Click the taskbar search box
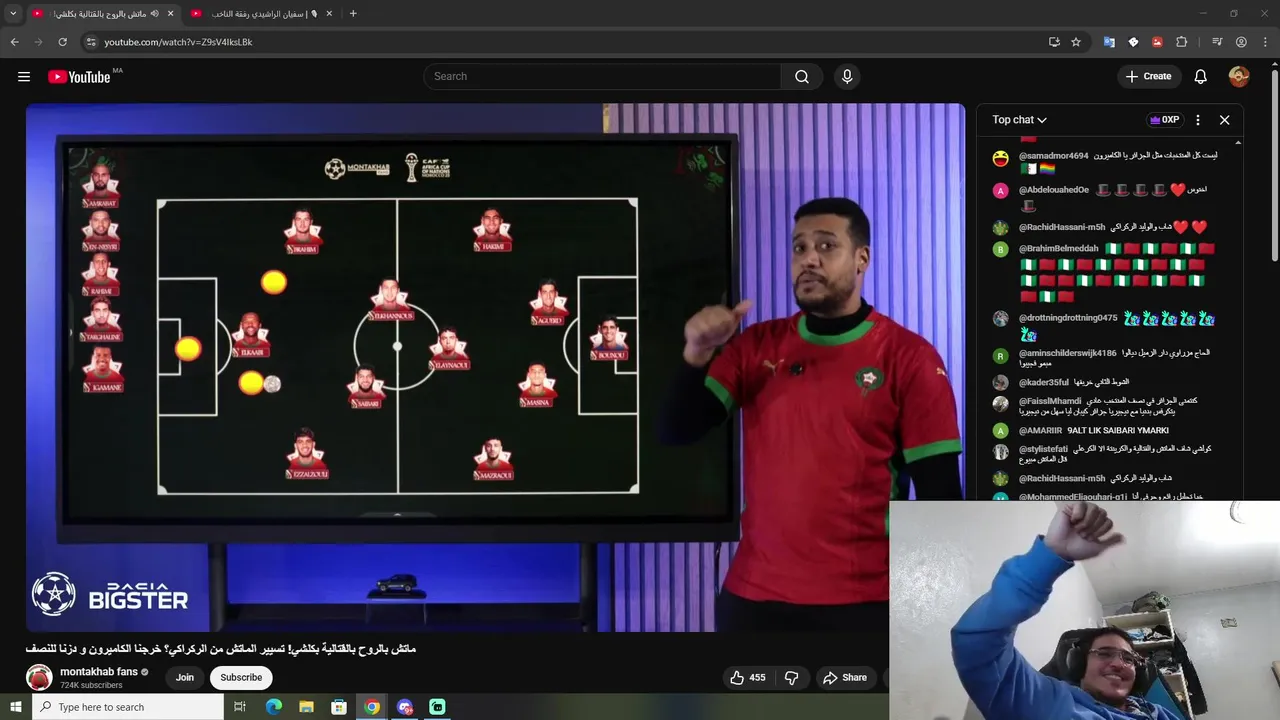This screenshot has height=720, width=1280. (127, 707)
